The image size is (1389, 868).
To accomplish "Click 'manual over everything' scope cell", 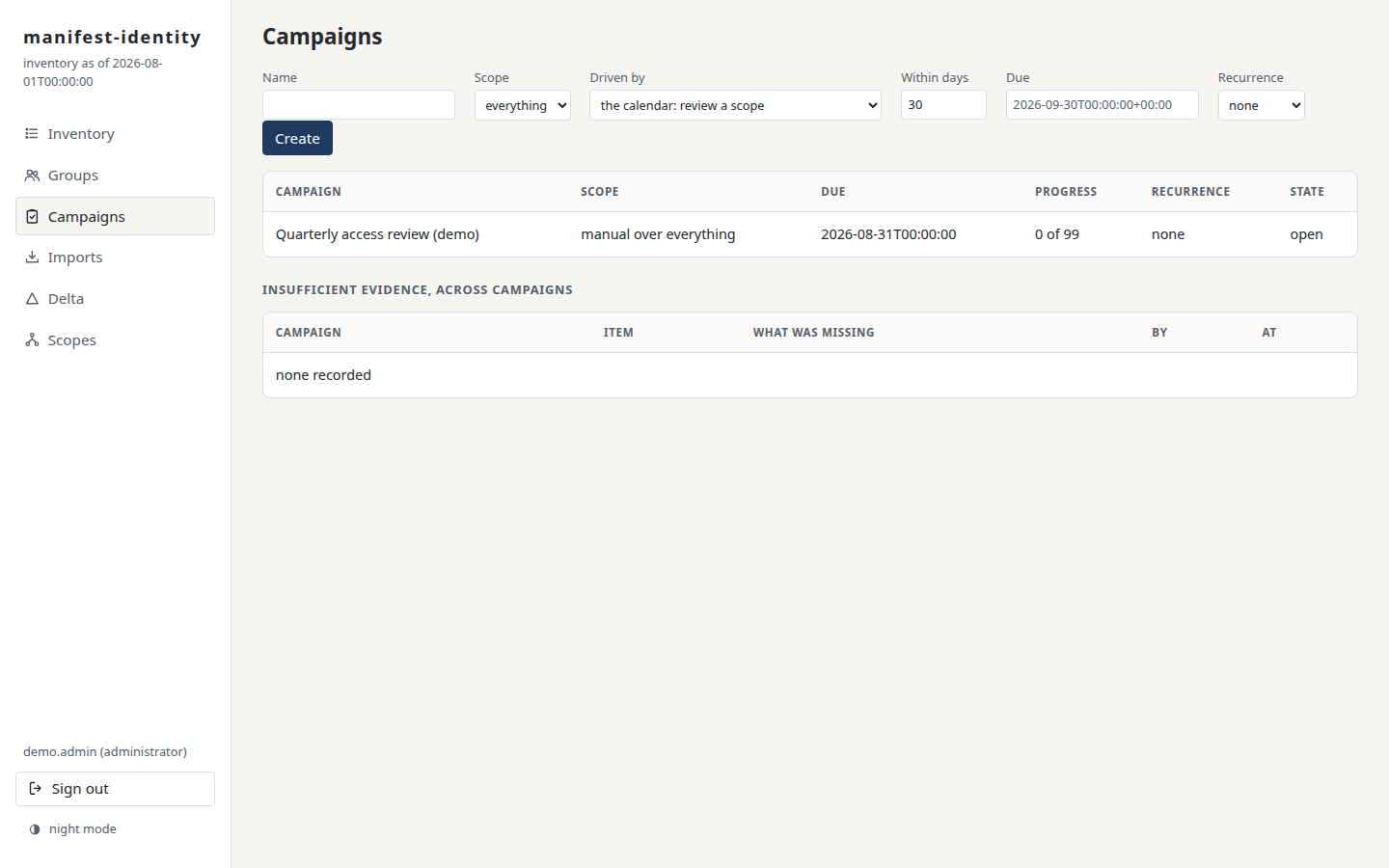I will pos(658,234).
